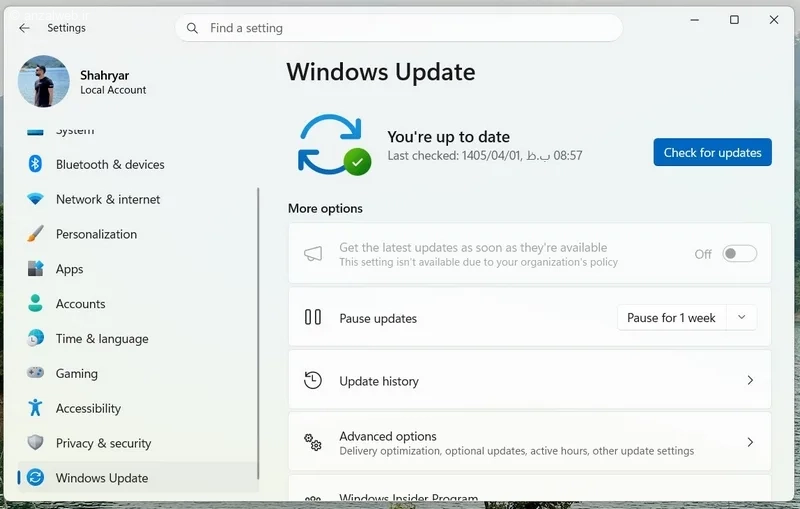This screenshot has height=509, width=800.
Task: Click Check for updates button
Action: [712, 152]
